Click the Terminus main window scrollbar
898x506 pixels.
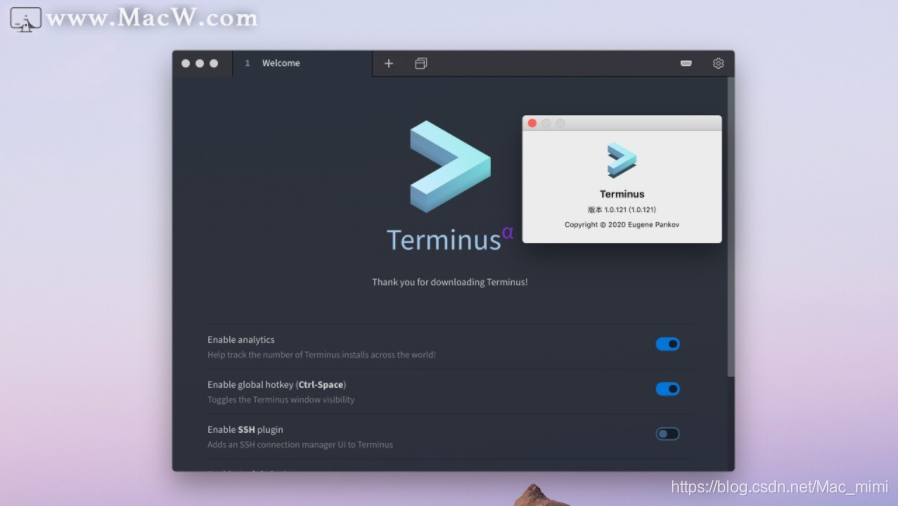pos(731,227)
